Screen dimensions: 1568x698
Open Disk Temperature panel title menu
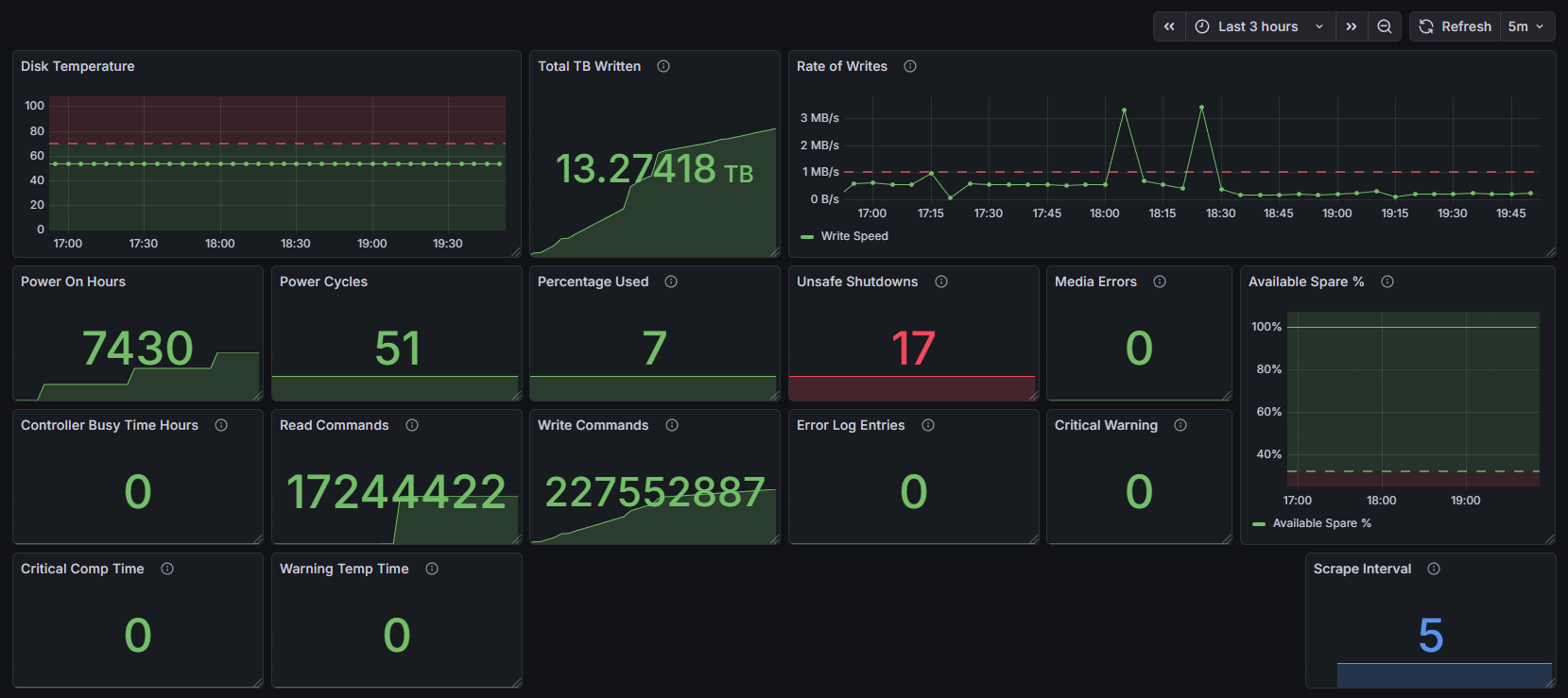78,66
